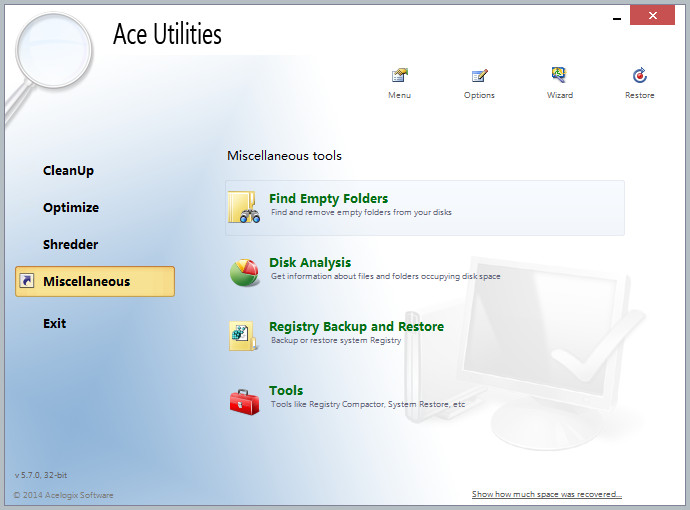
Task: Launch the Wizard toolbar icon
Action: [559, 75]
